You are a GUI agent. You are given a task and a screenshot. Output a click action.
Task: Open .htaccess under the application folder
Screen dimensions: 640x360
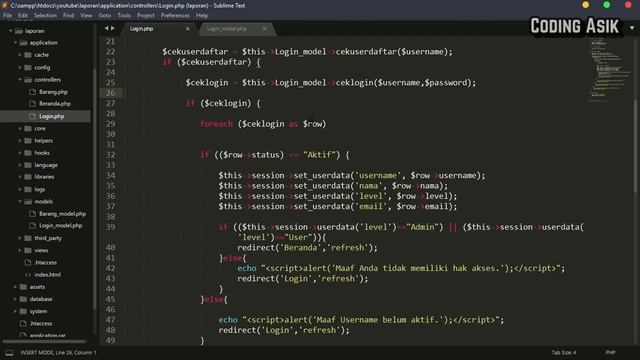coord(46,262)
